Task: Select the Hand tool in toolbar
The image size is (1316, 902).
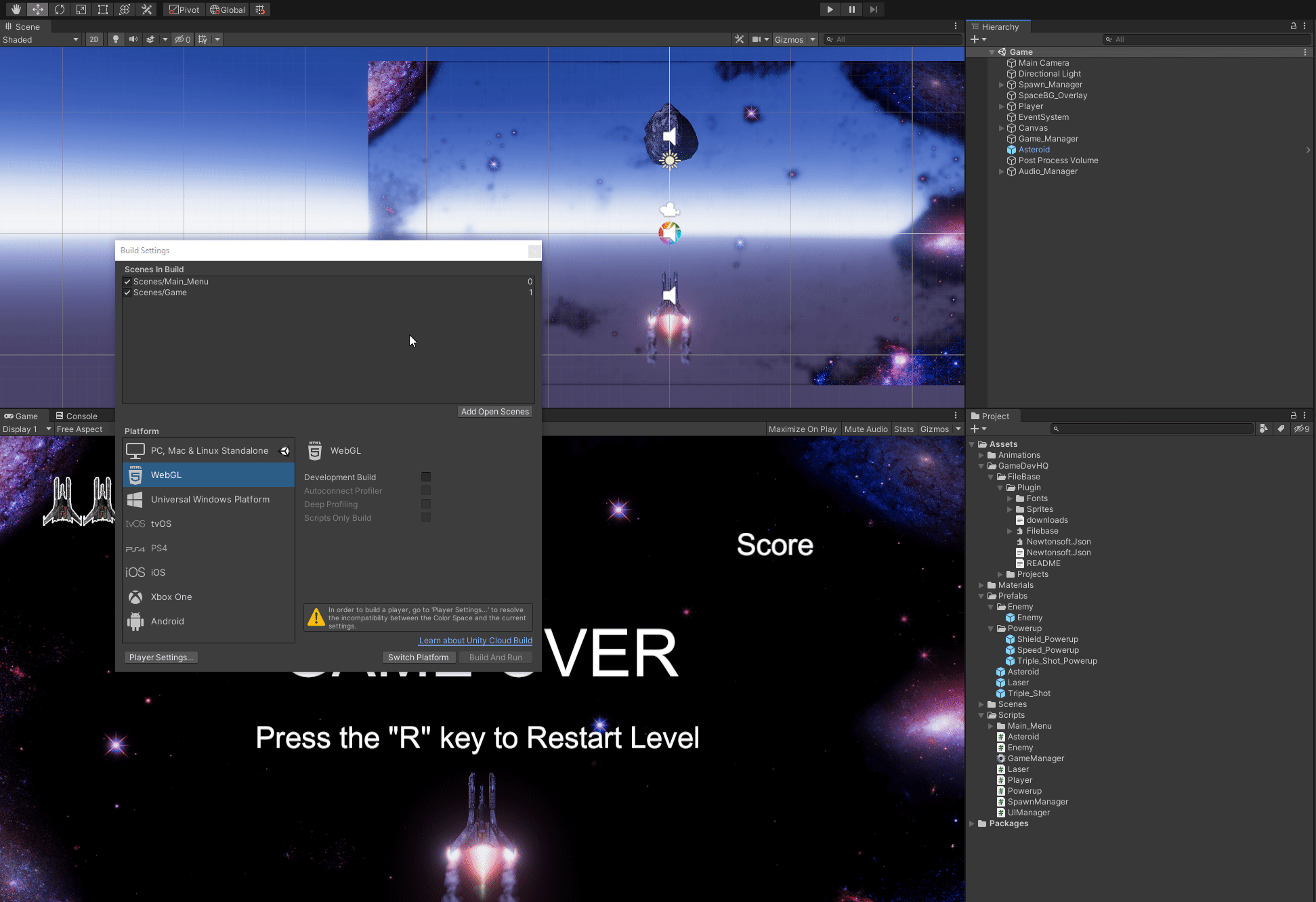Action: tap(16, 9)
